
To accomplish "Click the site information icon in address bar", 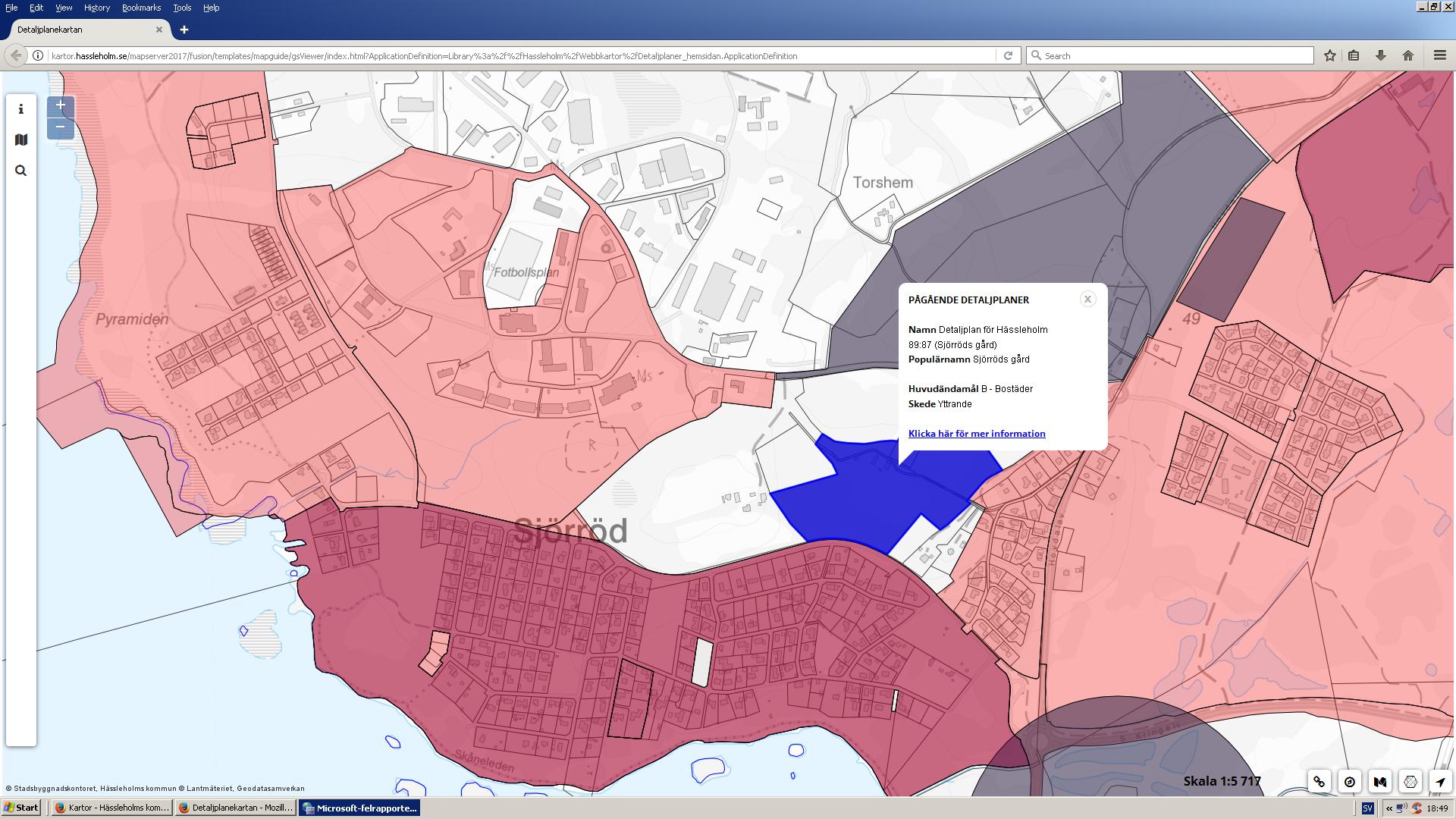I will [x=37, y=55].
